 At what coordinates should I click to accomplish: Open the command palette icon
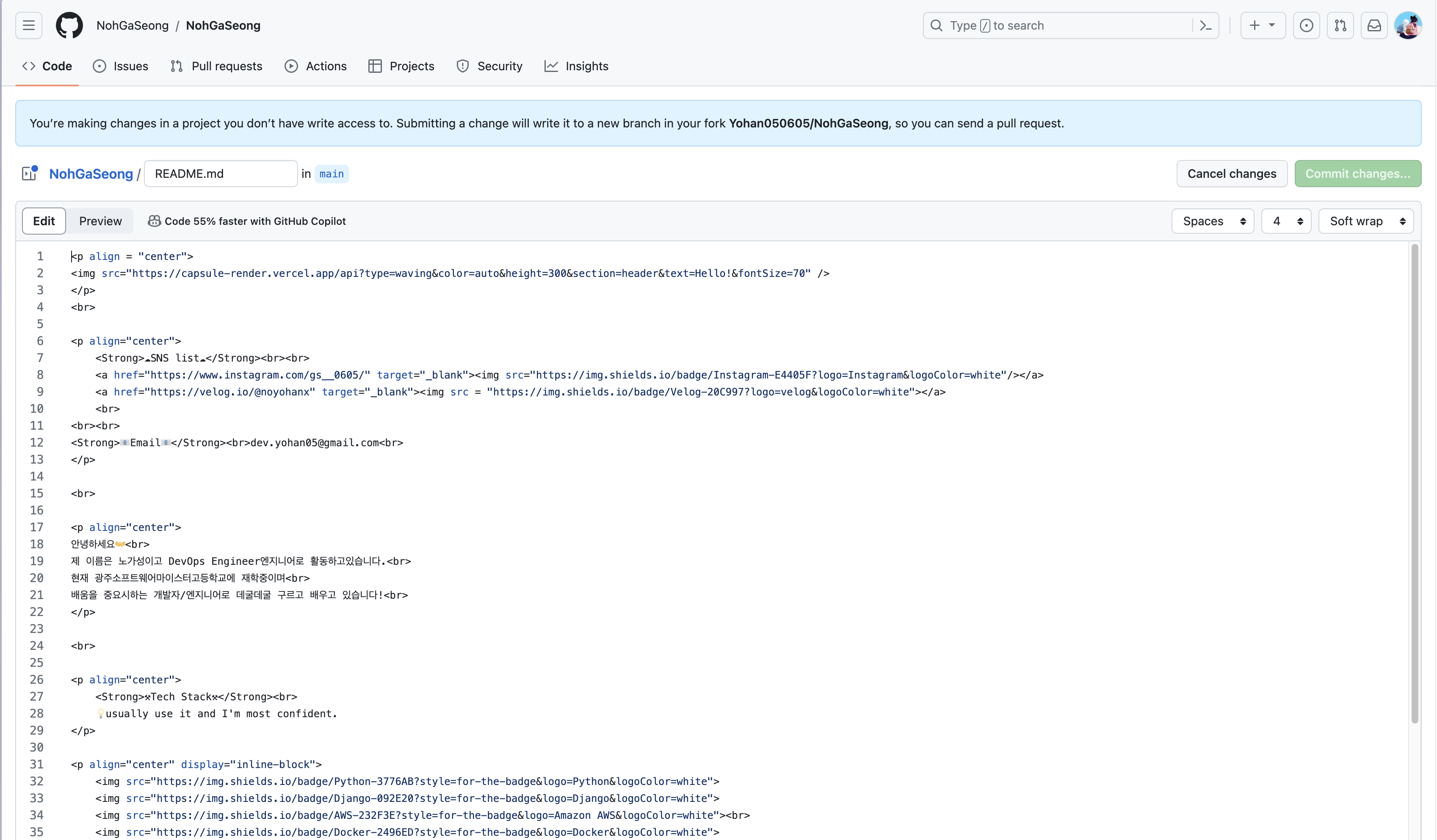pos(1205,26)
